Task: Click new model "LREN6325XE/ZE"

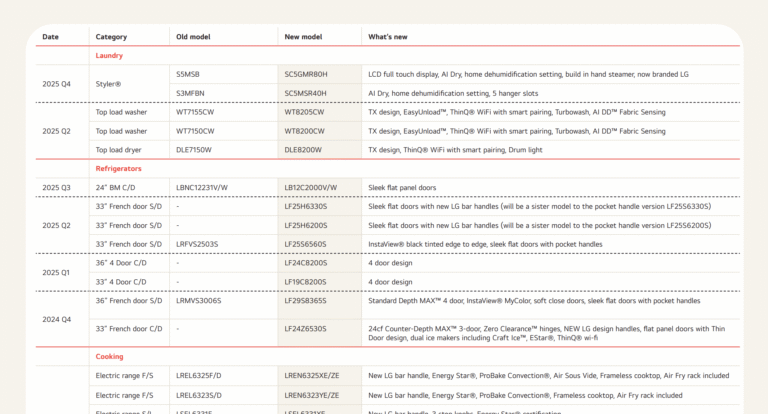Action: 312,376
